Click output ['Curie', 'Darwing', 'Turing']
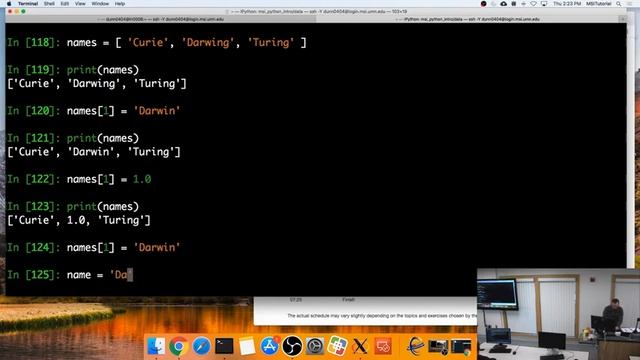This screenshot has width=640, height=360. (x=97, y=84)
